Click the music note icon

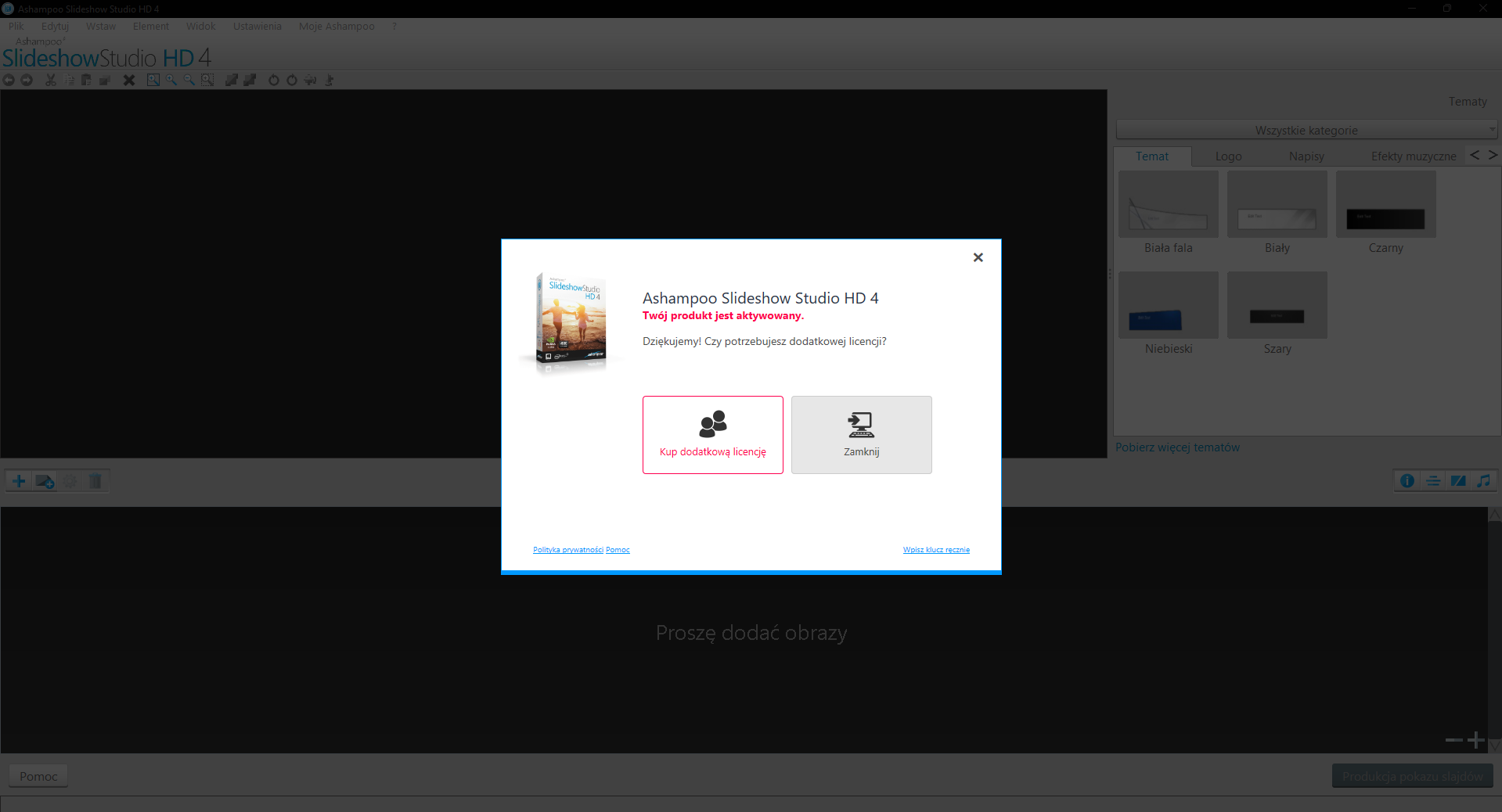point(1484,481)
